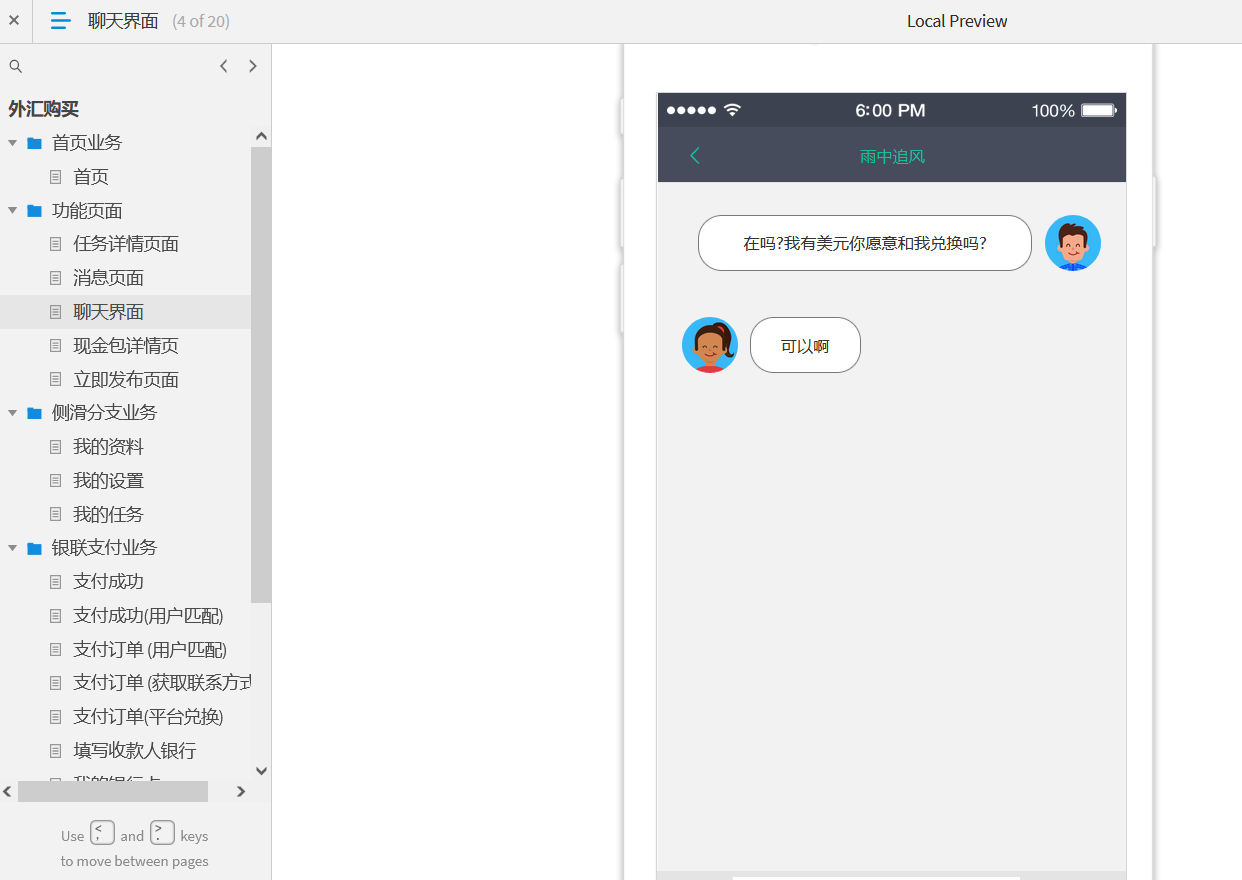
Task: Click horizontal scrollbar left arrow
Action: [7, 792]
